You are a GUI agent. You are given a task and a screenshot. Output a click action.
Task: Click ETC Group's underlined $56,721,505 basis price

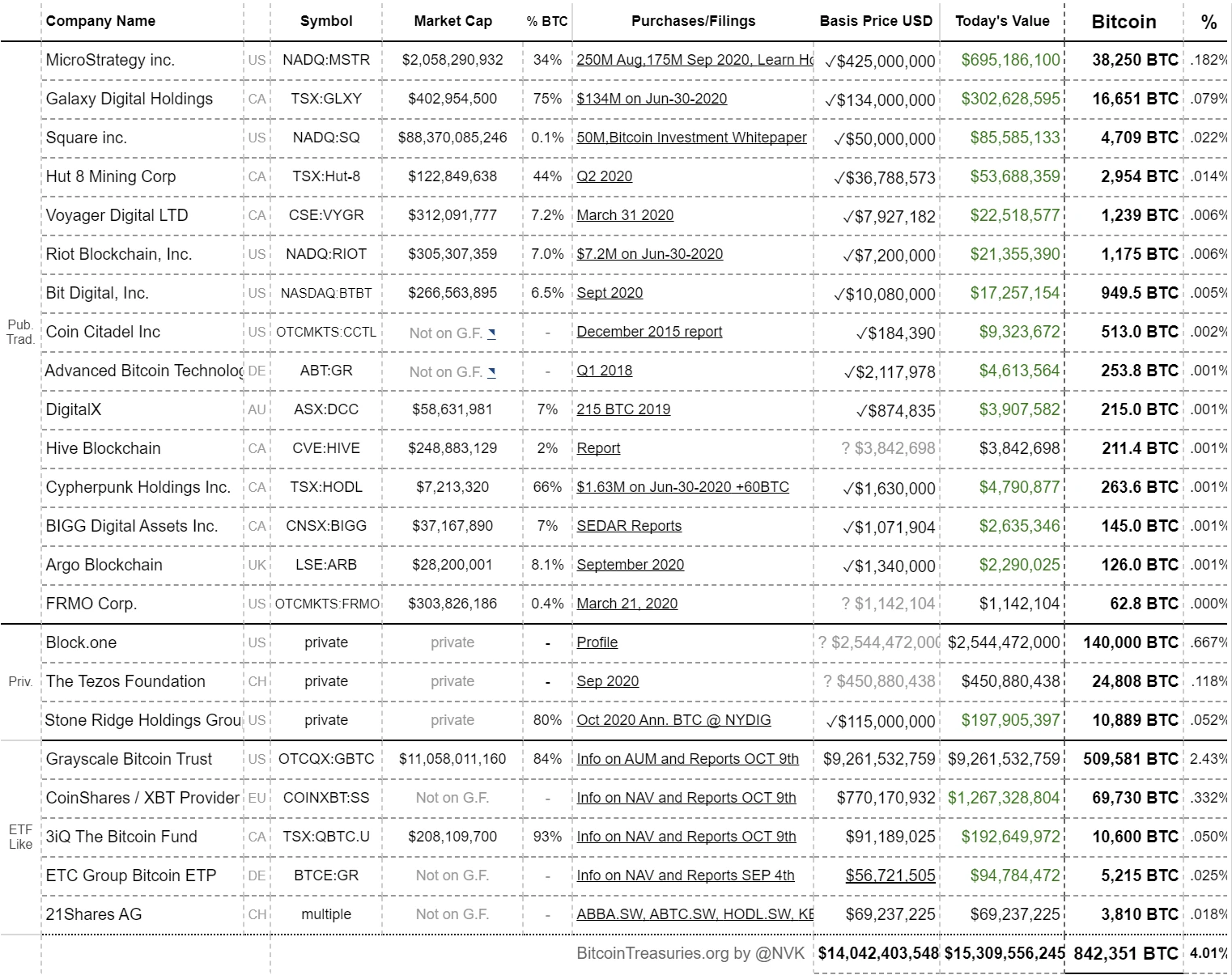coord(890,875)
